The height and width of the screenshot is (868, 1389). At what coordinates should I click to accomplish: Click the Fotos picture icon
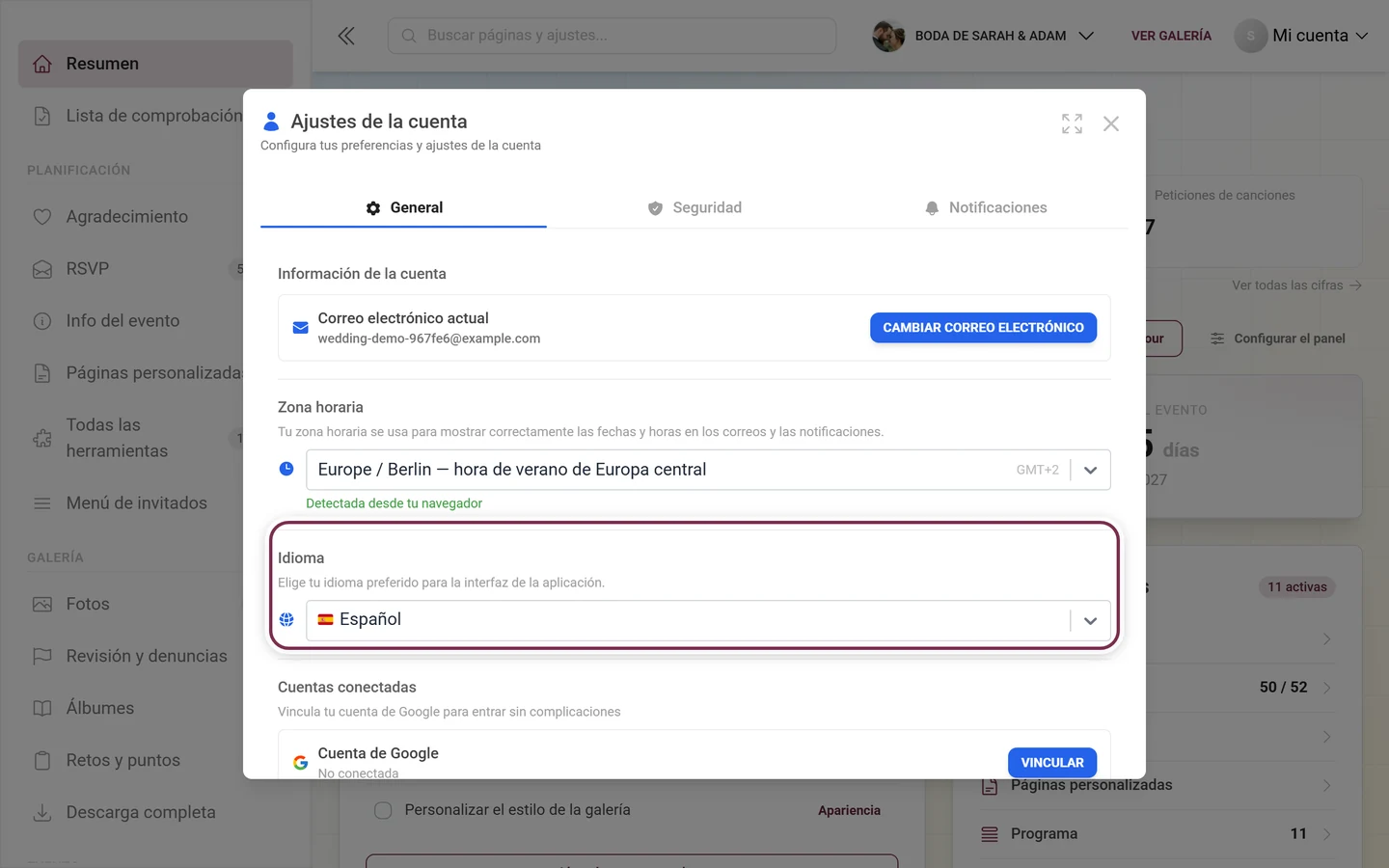[x=42, y=605]
